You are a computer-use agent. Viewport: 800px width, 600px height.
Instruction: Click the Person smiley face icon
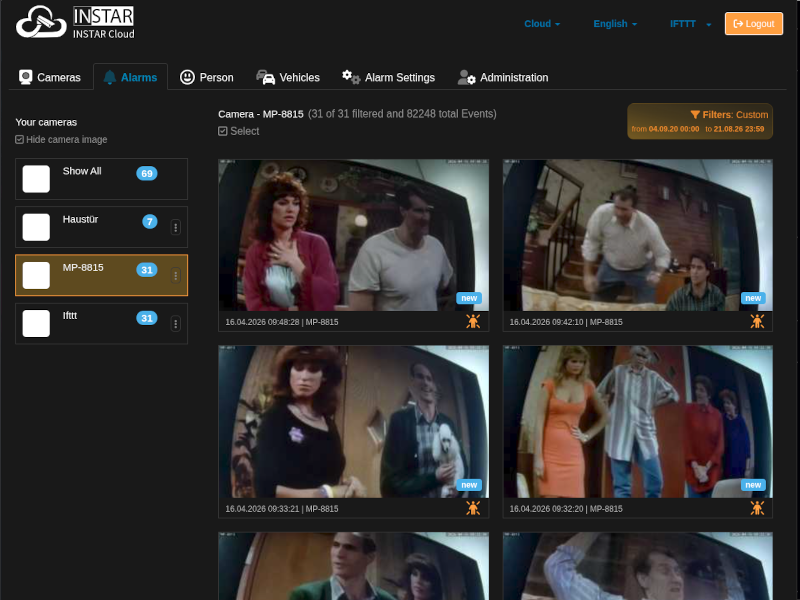pyautogui.click(x=187, y=77)
